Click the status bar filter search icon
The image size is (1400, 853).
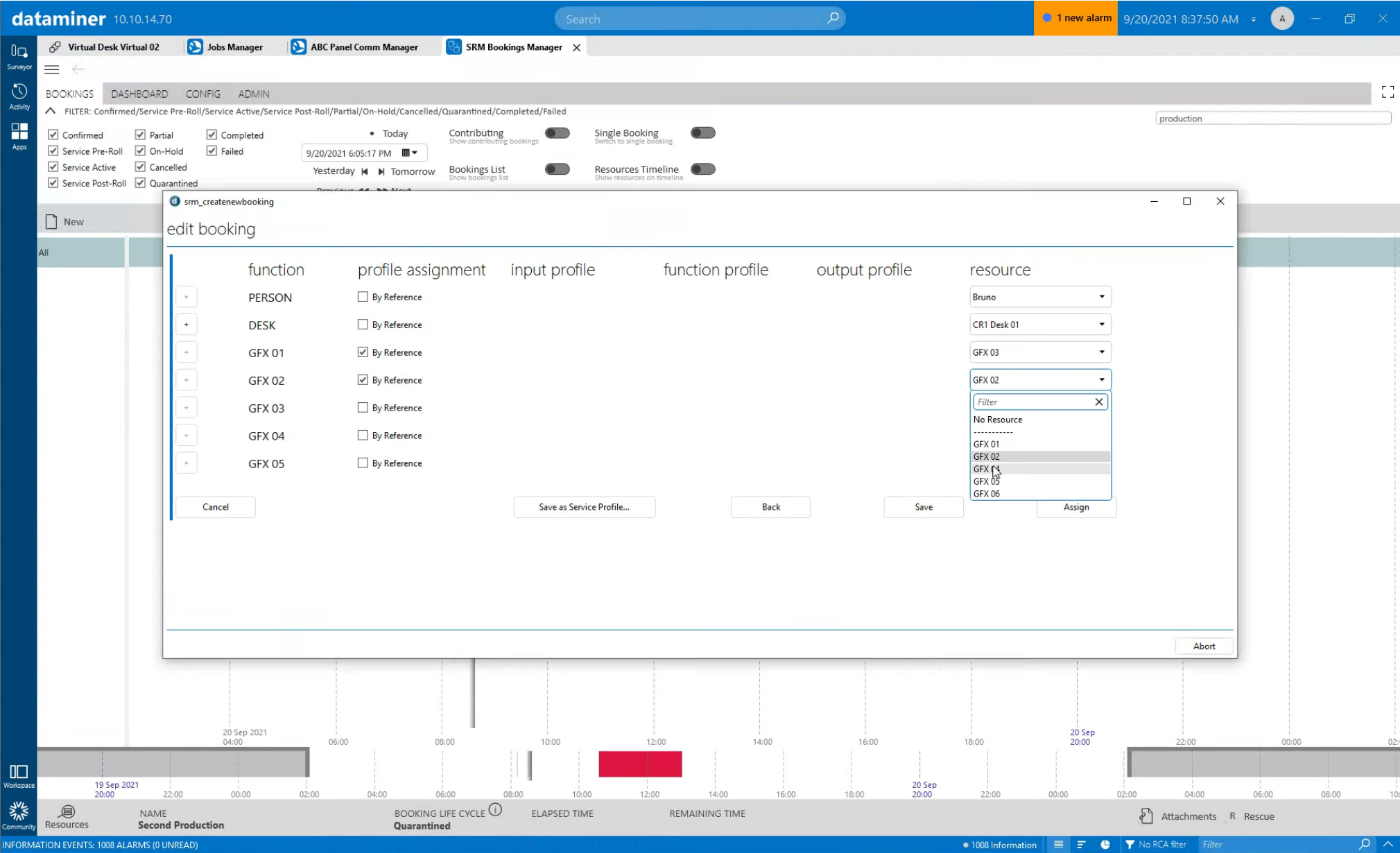click(1364, 844)
